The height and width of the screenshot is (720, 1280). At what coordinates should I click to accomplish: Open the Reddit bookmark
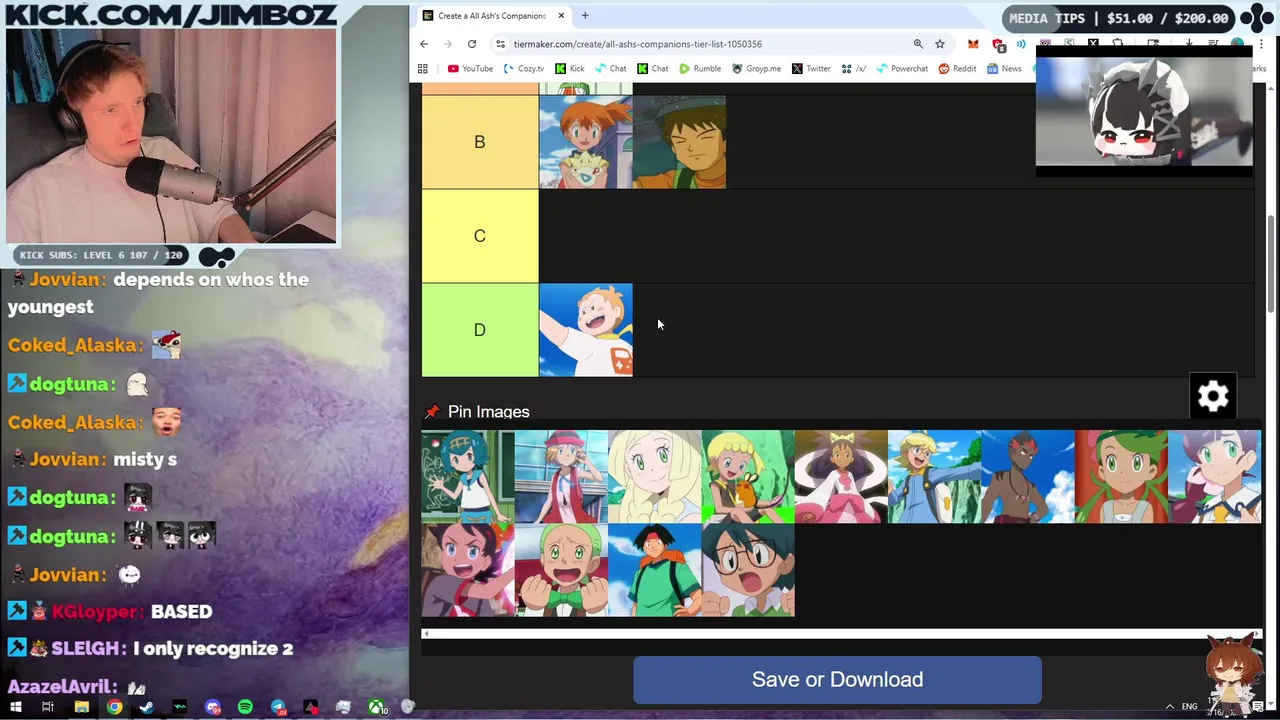coord(957,69)
